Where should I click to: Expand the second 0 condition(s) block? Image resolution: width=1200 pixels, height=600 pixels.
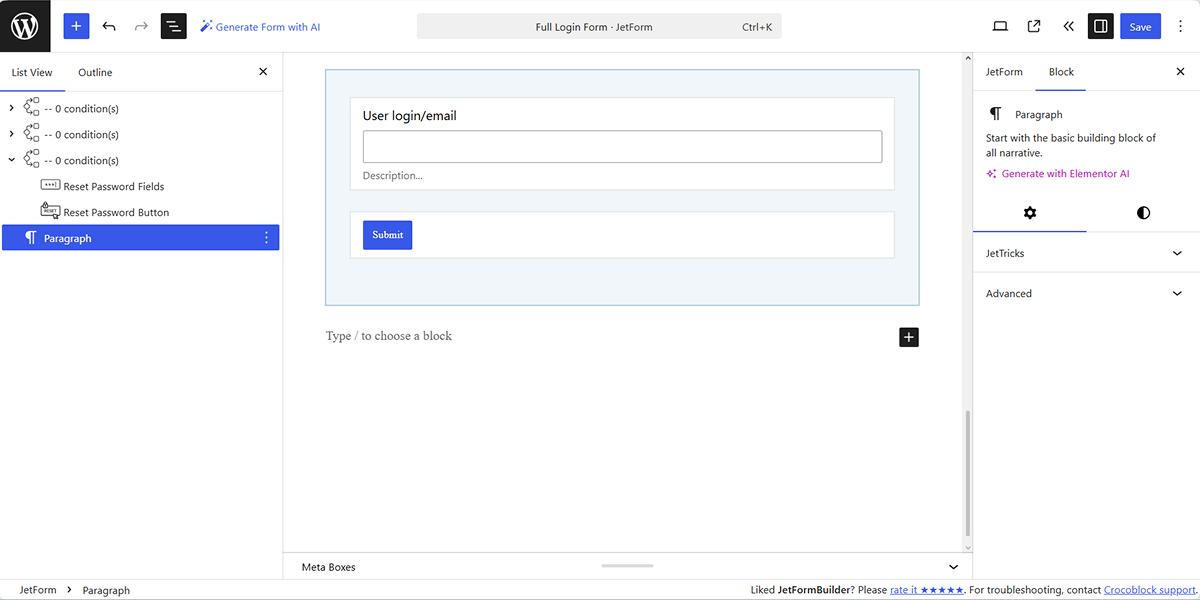point(11,134)
